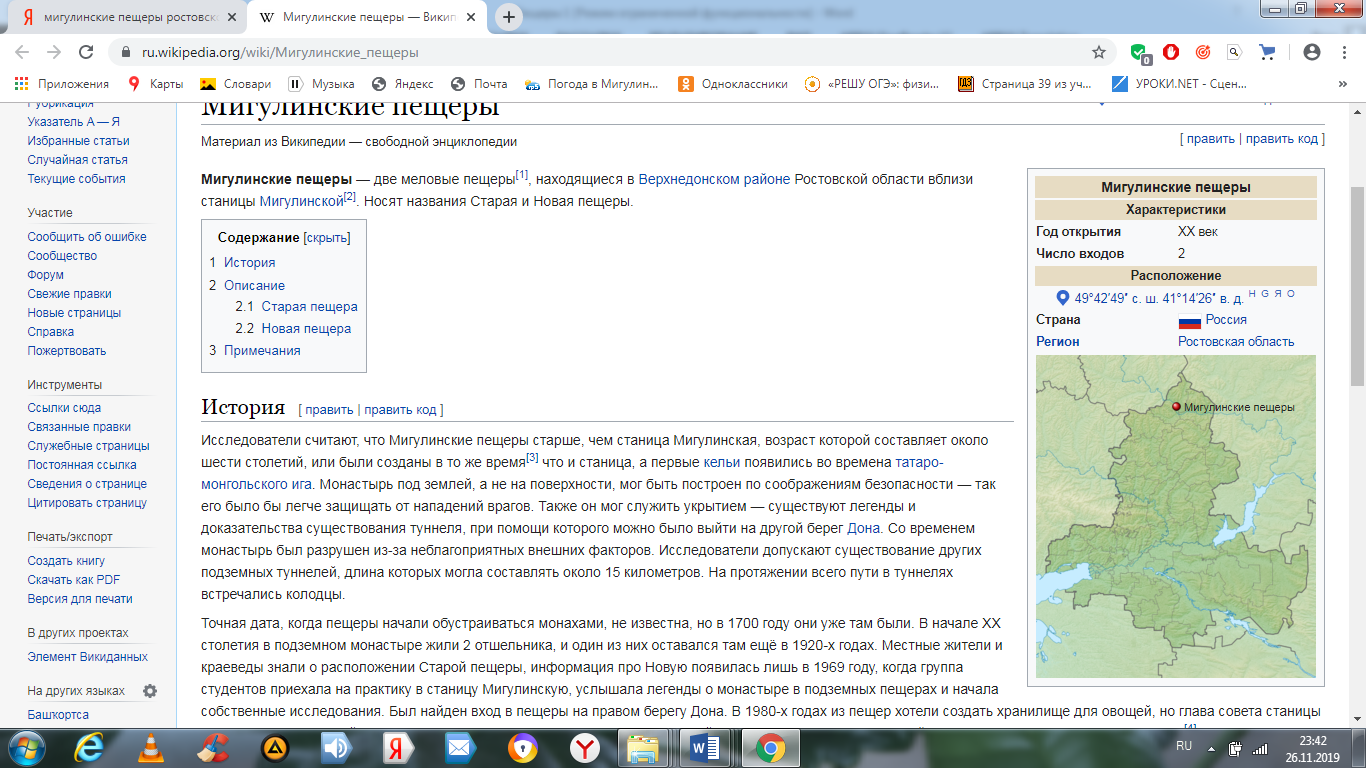Viewport: 1366px width, 768px height.
Task: Open the shopping cart extension icon
Action: tap(1267, 52)
